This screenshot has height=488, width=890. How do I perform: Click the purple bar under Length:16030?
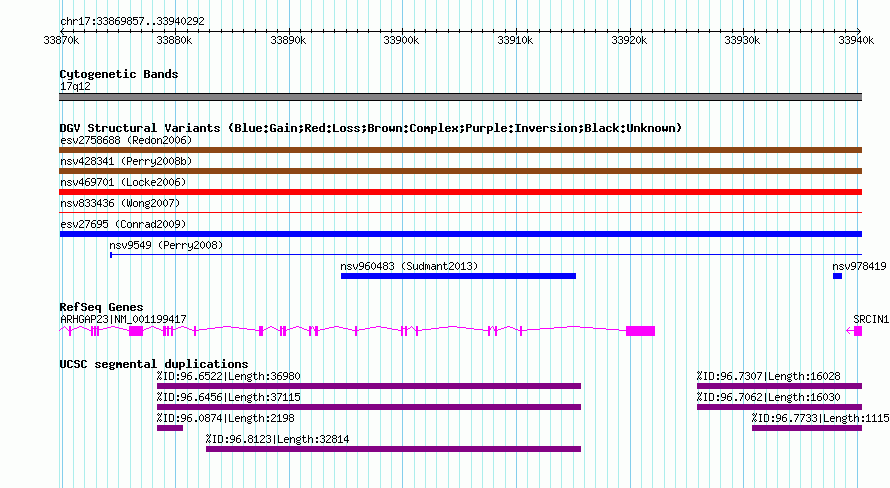(x=779, y=407)
